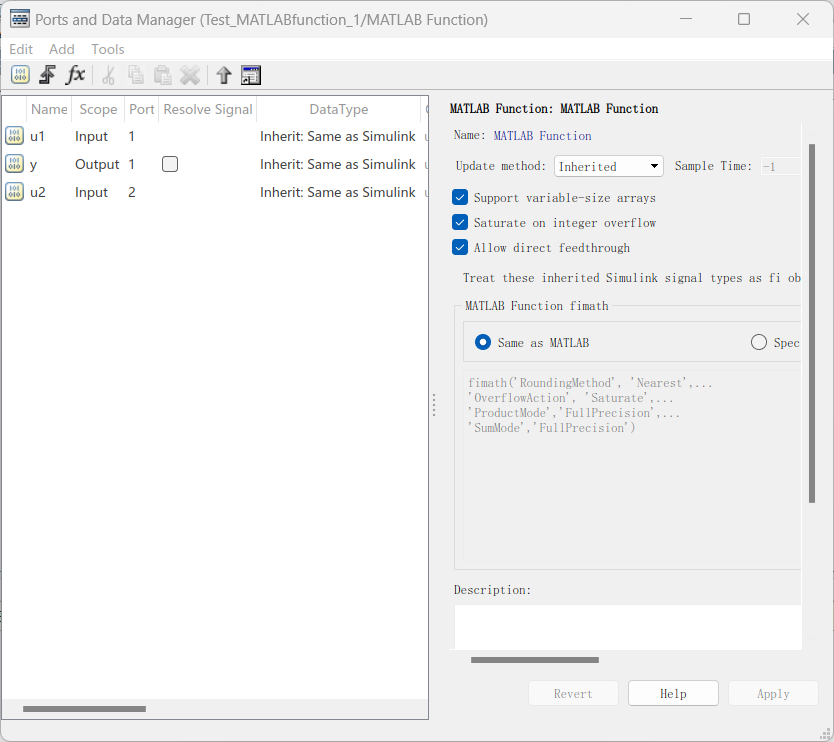Click the Add Function Call Output icon
The image size is (834, 742).
pos(47,75)
